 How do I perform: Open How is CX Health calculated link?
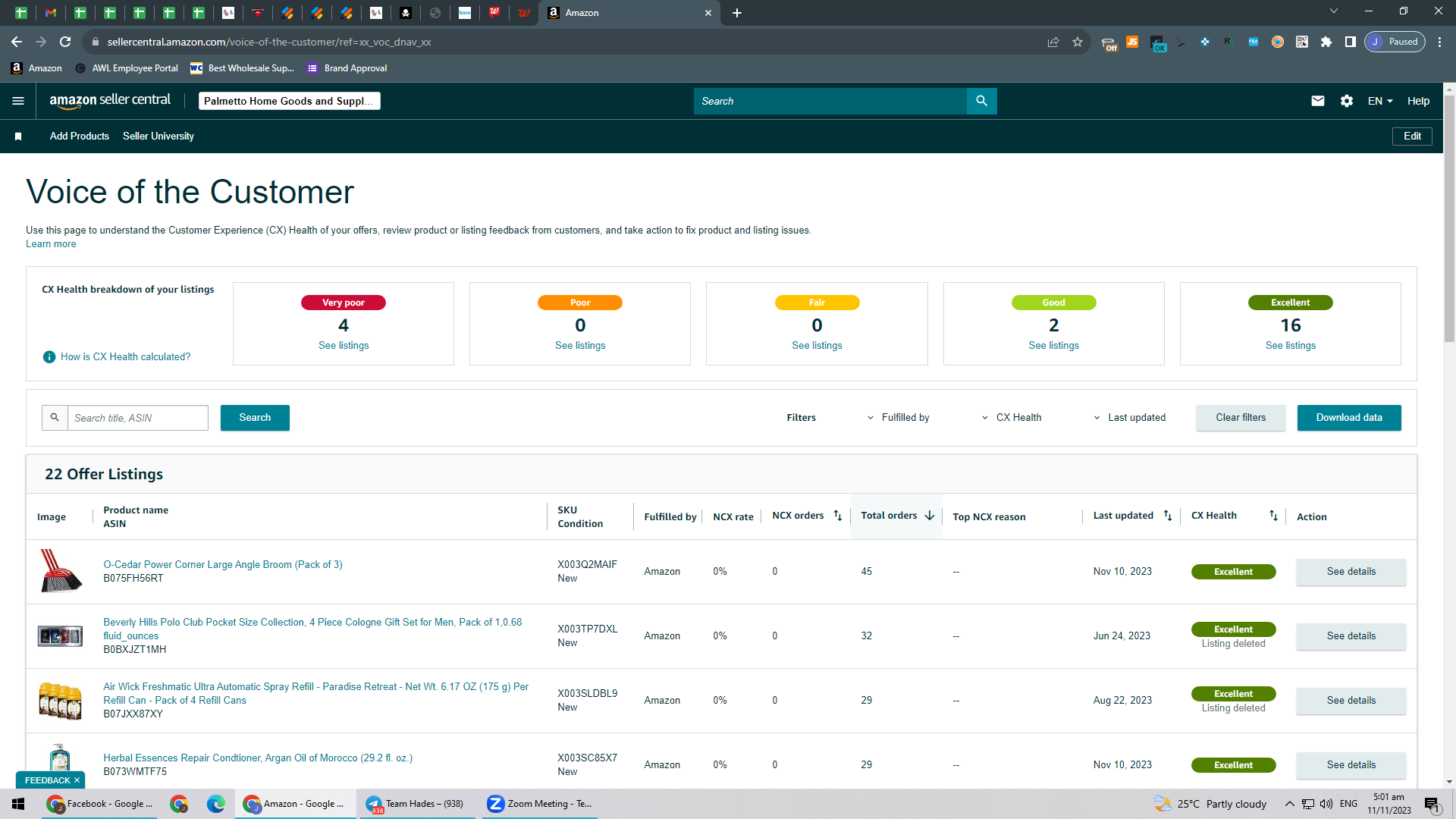(x=126, y=357)
